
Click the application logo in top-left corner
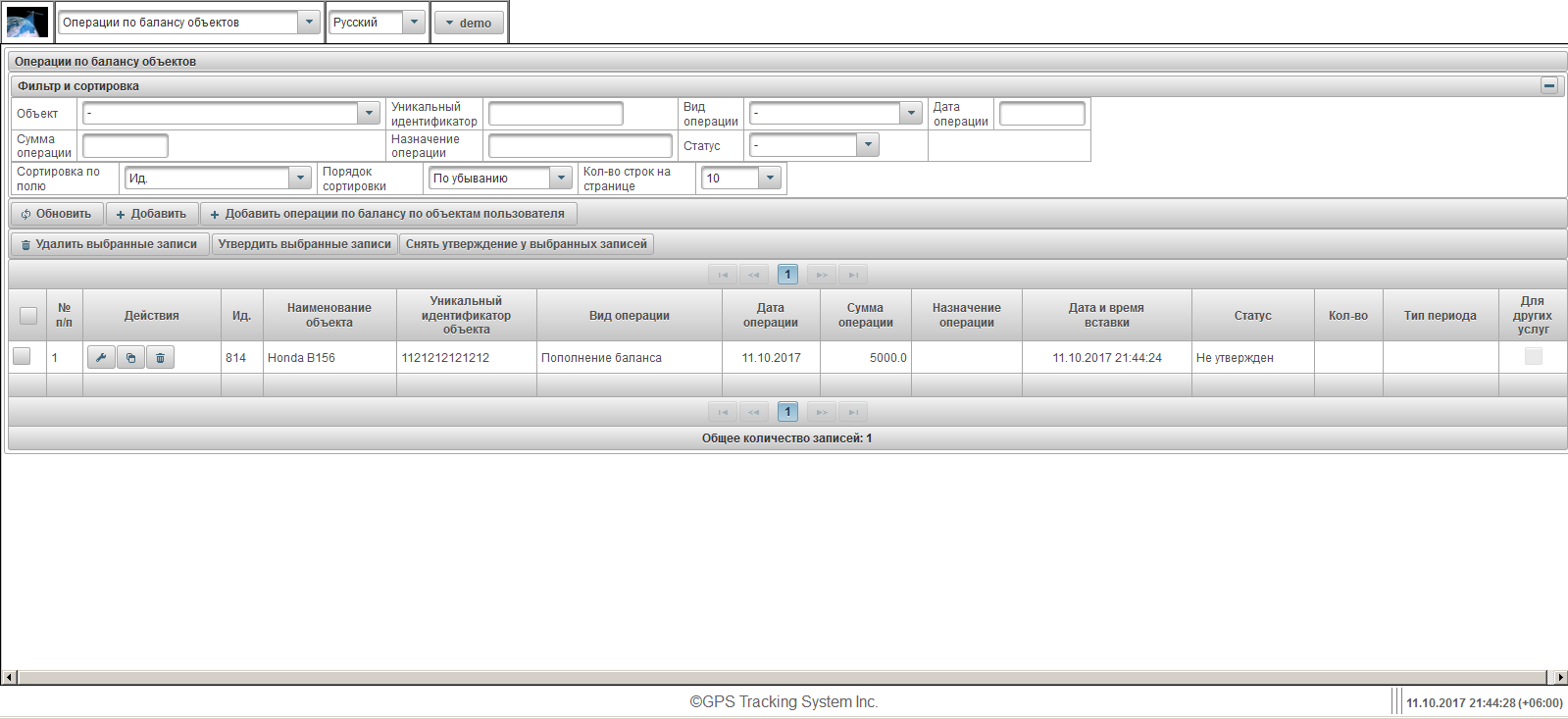[x=27, y=22]
